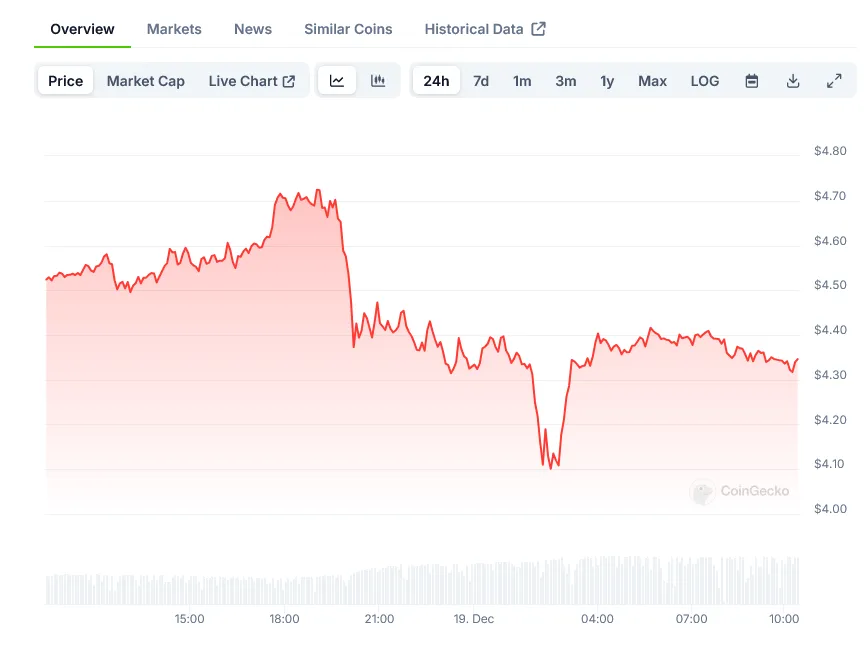This screenshot has height=651, width=867.
Task: Open the calendar date range icon
Action: (751, 80)
